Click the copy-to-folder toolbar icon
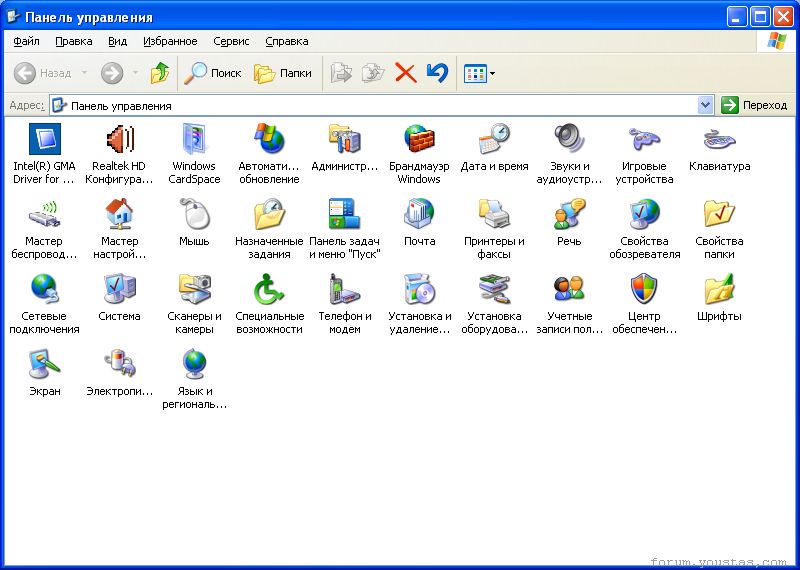800x570 pixels. (x=373, y=73)
